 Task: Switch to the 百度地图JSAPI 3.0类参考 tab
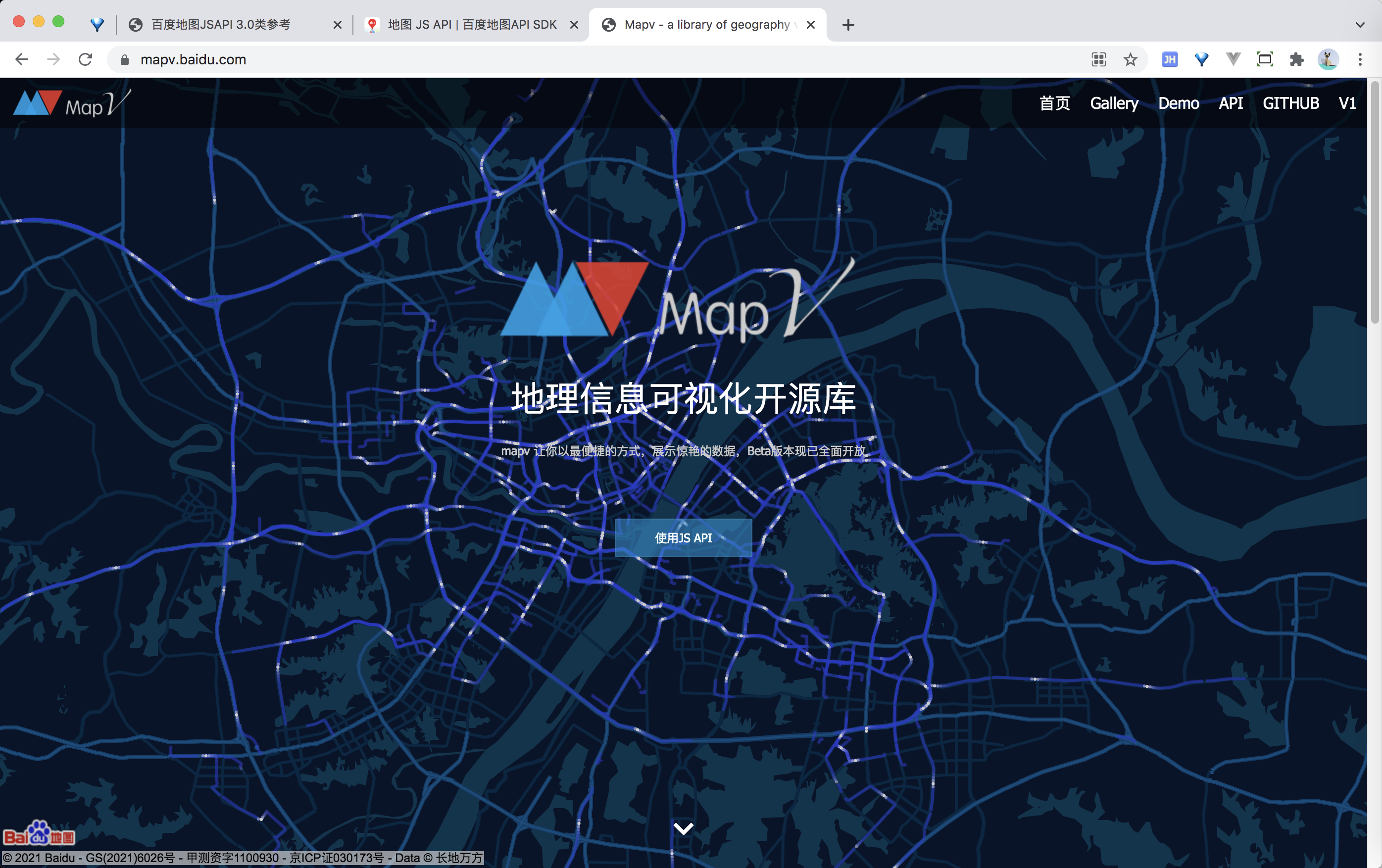click(x=221, y=25)
